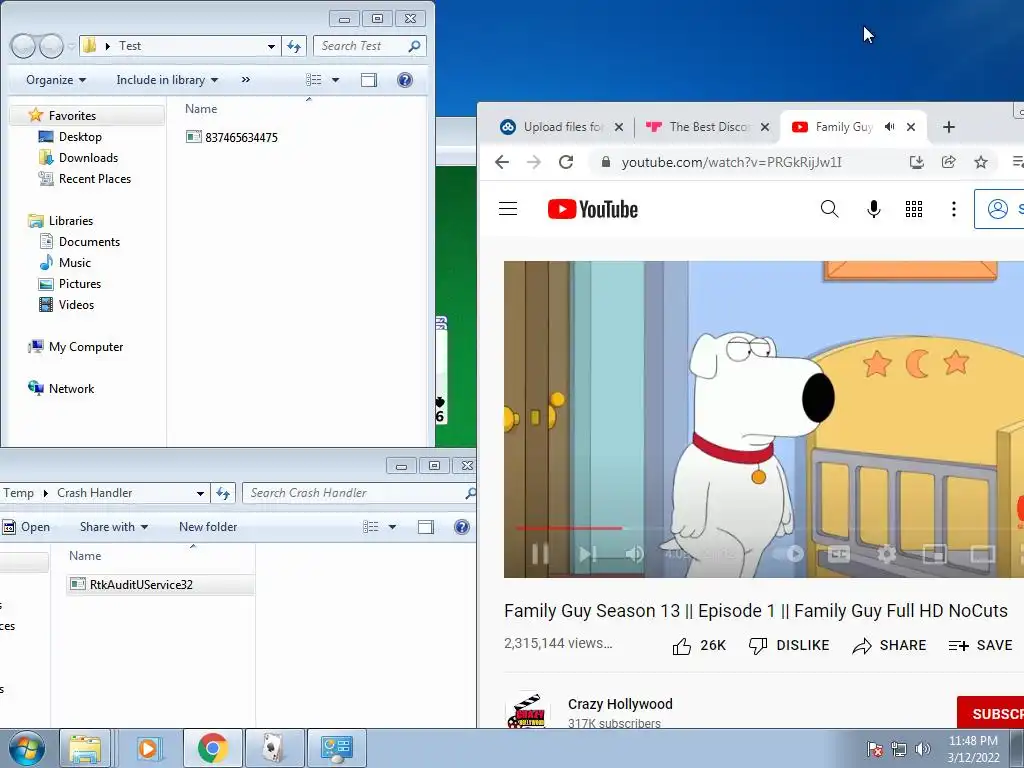
Task: Open YouTube settings three-dot menu
Action: pyautogui.click(x=953, y=209)
